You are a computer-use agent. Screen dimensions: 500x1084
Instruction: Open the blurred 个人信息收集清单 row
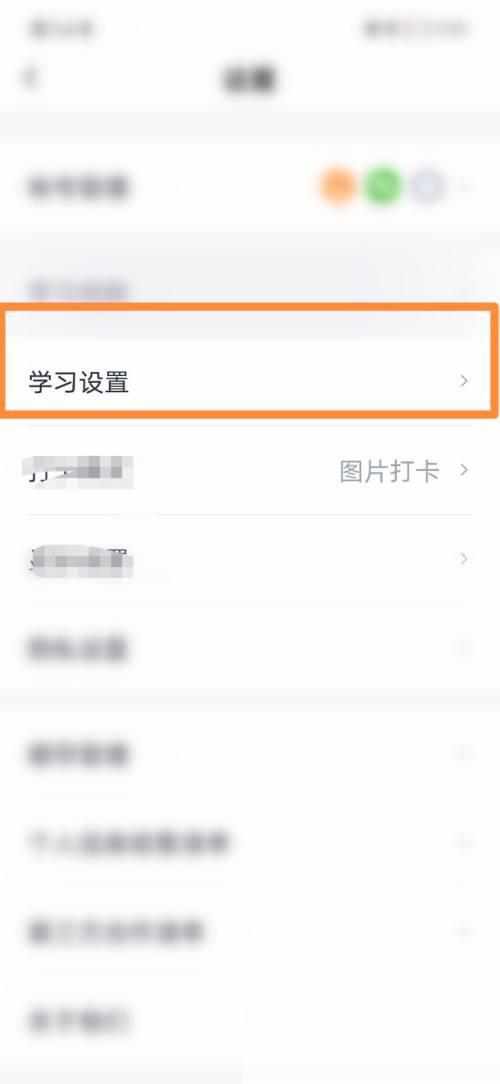click(250, 843)
